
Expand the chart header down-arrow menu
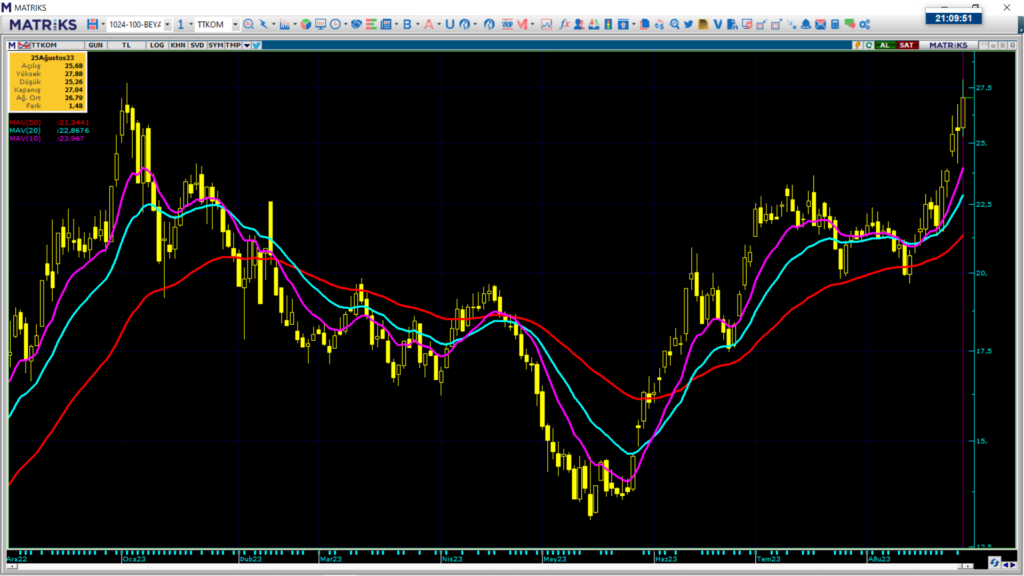[247, 45]
